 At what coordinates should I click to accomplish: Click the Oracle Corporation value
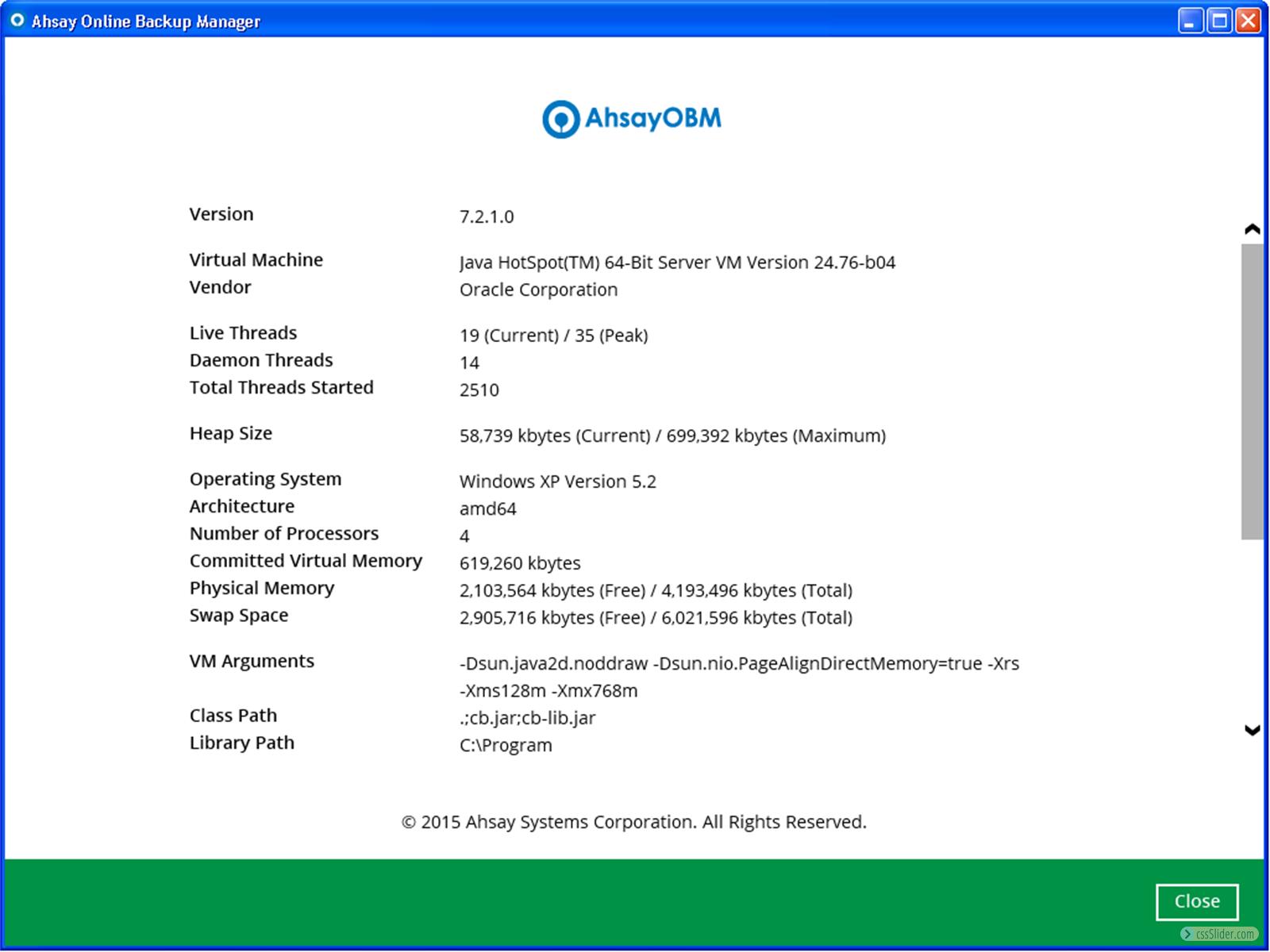point(538,290)
